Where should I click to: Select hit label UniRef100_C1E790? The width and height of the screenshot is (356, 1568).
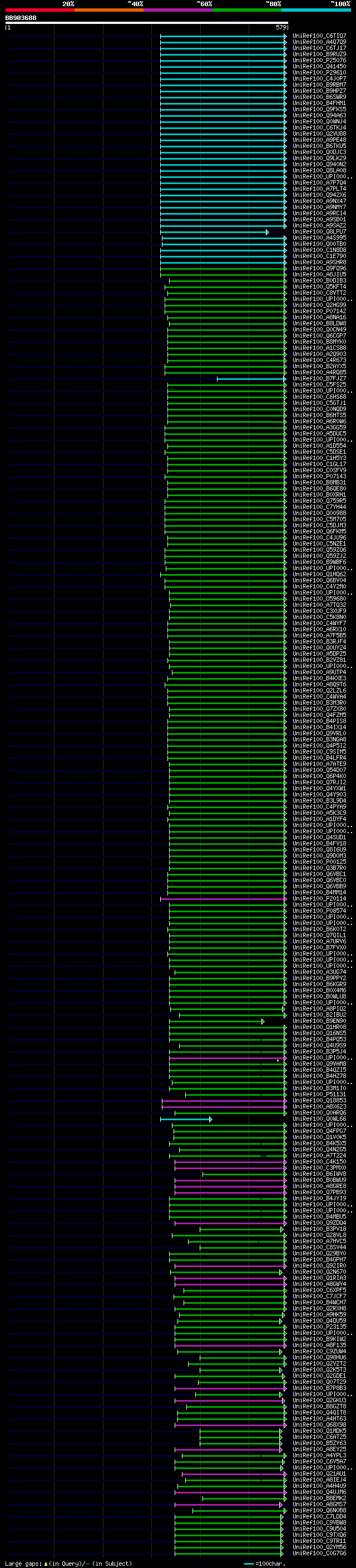point(319,256)
